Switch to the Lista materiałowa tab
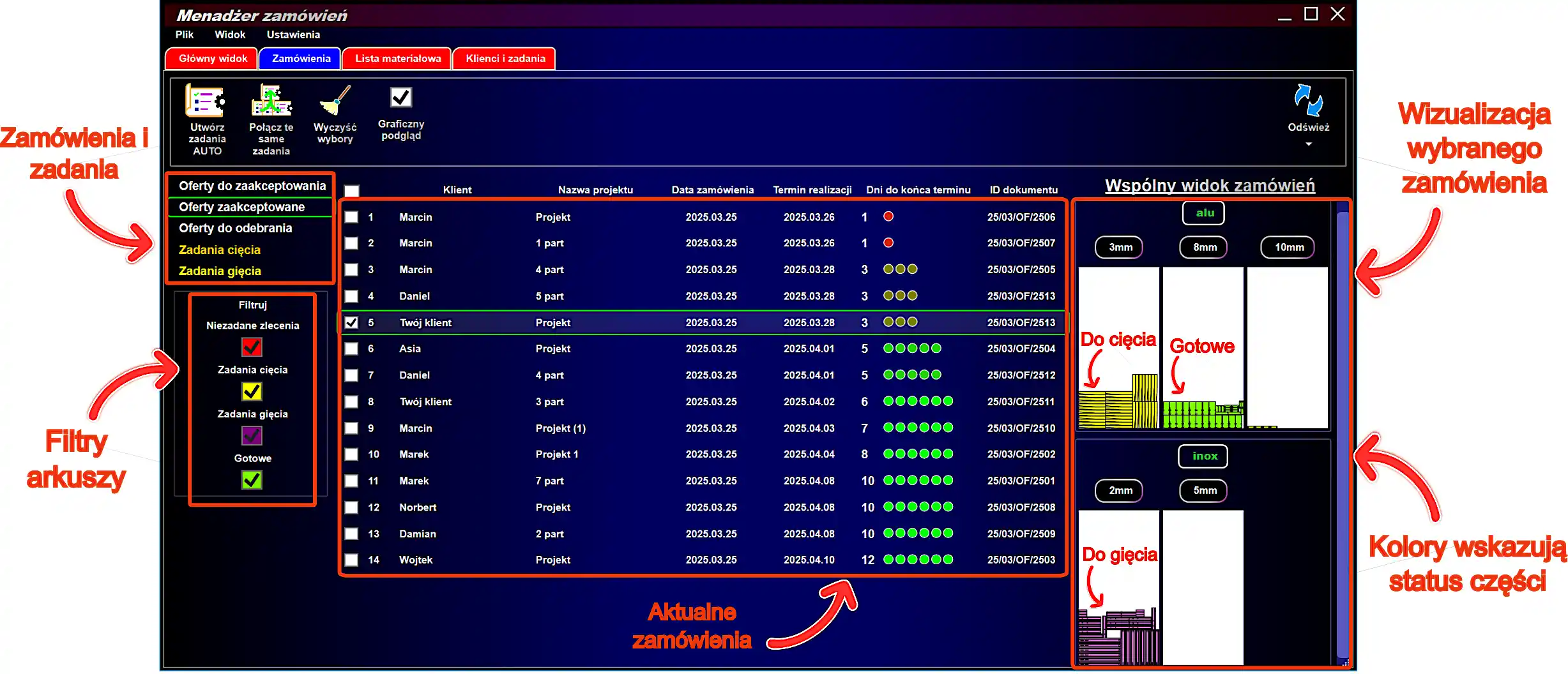The image size is (1568, 674). [397, 58]
